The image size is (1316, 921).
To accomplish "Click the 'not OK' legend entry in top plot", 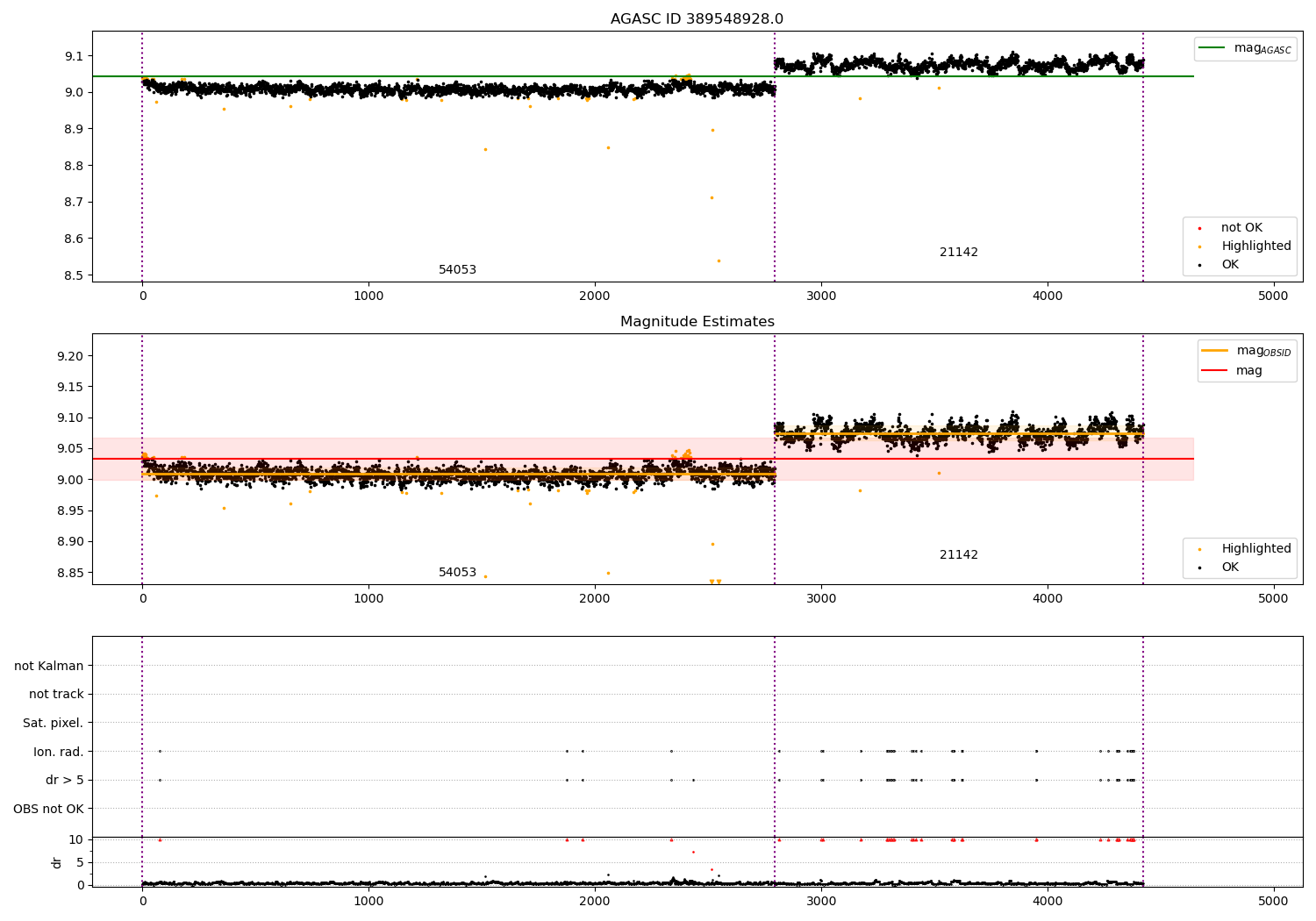I will 1241,228.
